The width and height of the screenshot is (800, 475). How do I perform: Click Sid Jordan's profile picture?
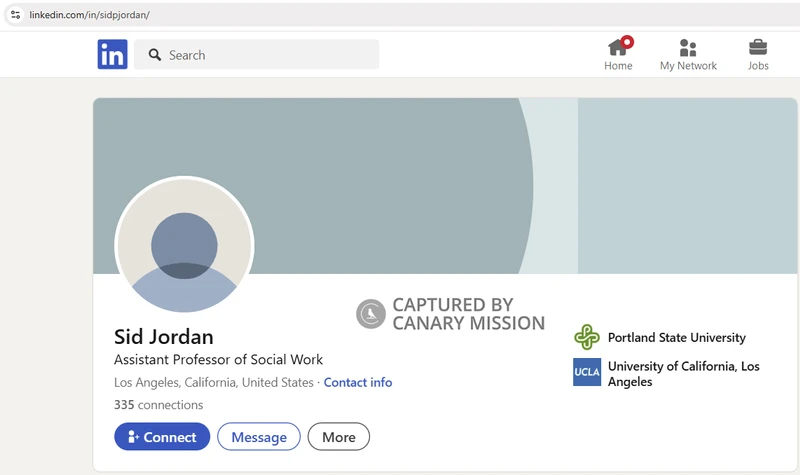[184, 246]
